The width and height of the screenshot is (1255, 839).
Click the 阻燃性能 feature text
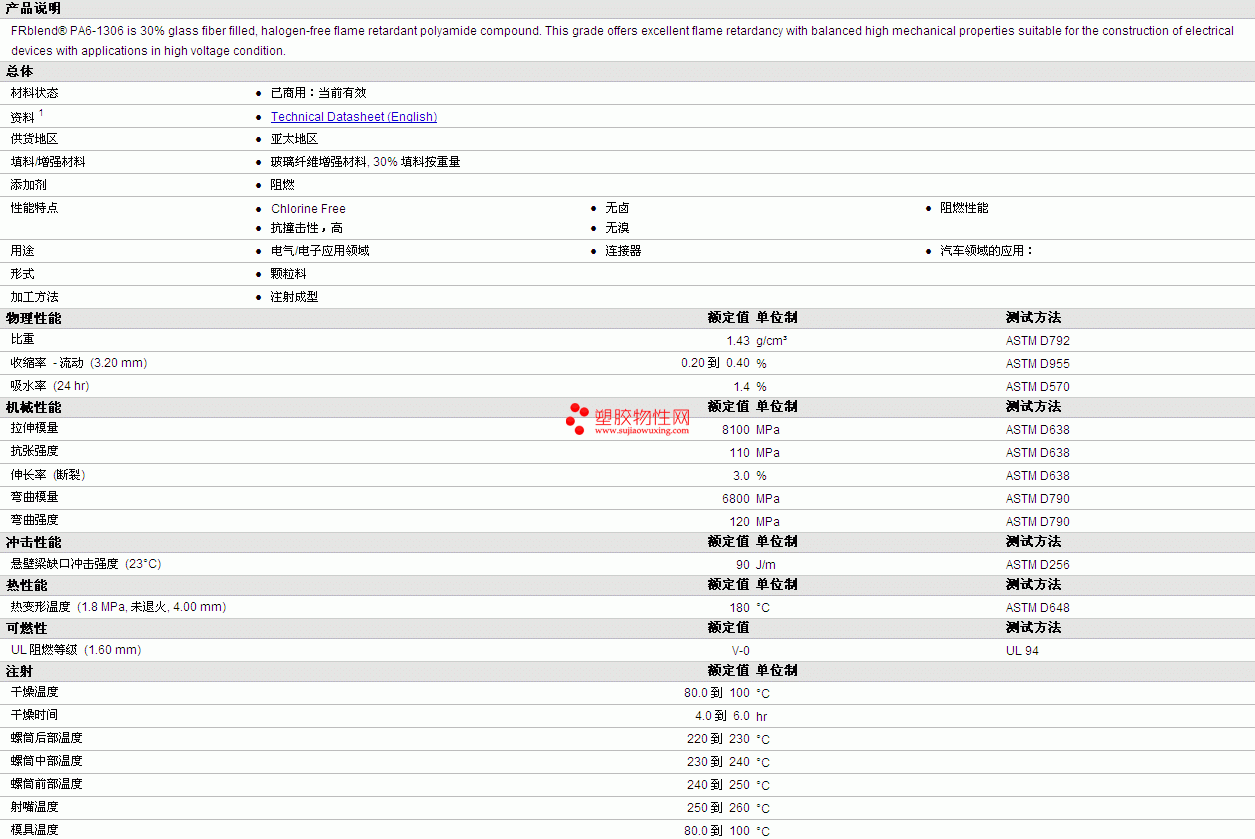pyautogui.click(x=964, y=208)
